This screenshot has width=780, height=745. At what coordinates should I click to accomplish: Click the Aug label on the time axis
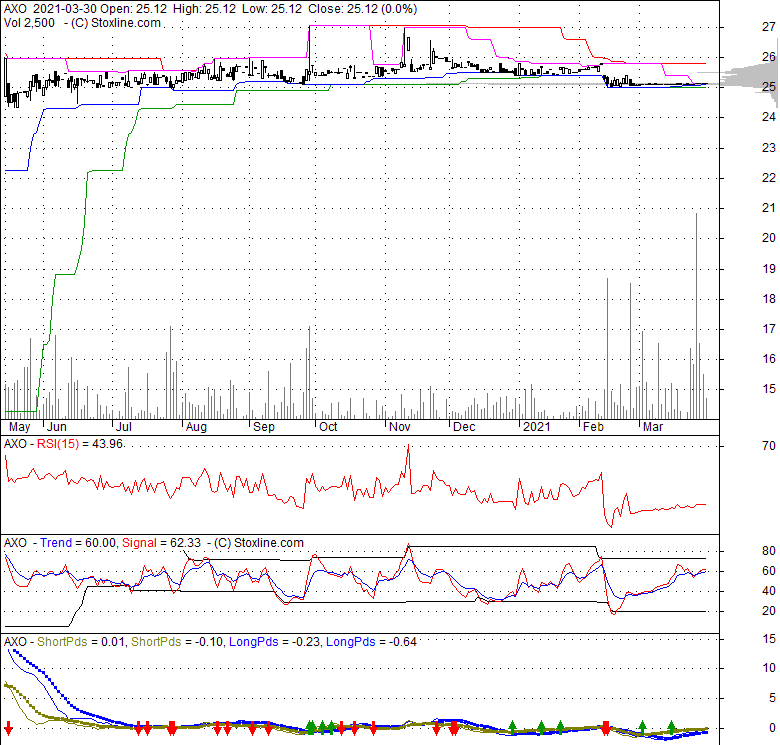196,427
